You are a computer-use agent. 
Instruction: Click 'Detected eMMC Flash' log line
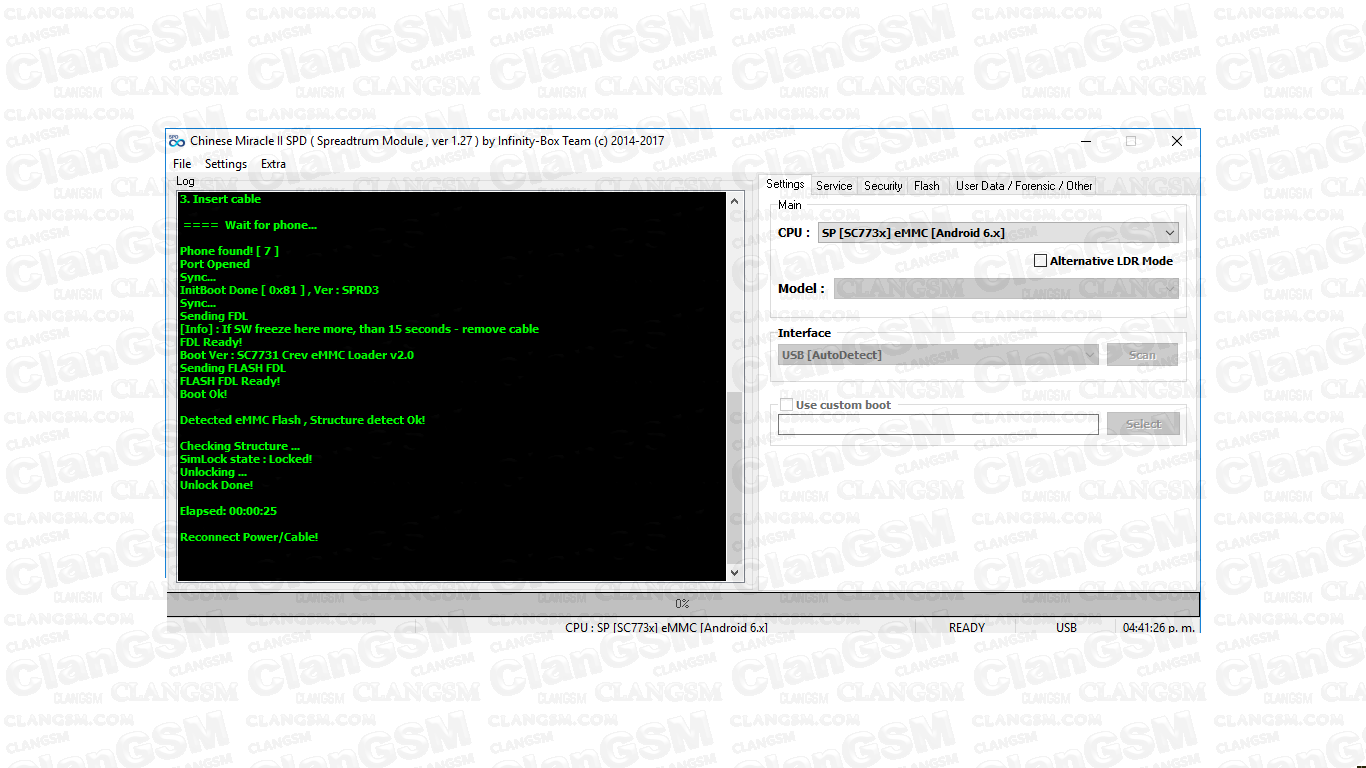302,420
